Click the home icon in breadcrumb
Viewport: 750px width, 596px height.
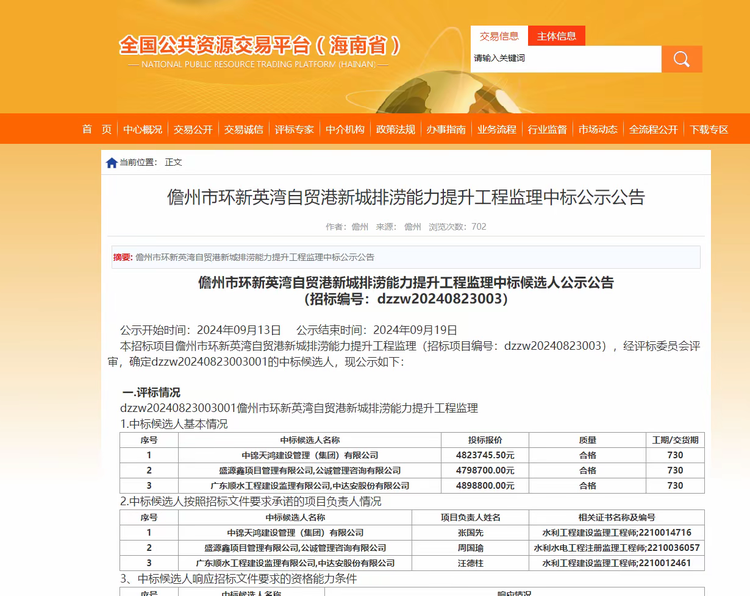(x=111, y=163)
